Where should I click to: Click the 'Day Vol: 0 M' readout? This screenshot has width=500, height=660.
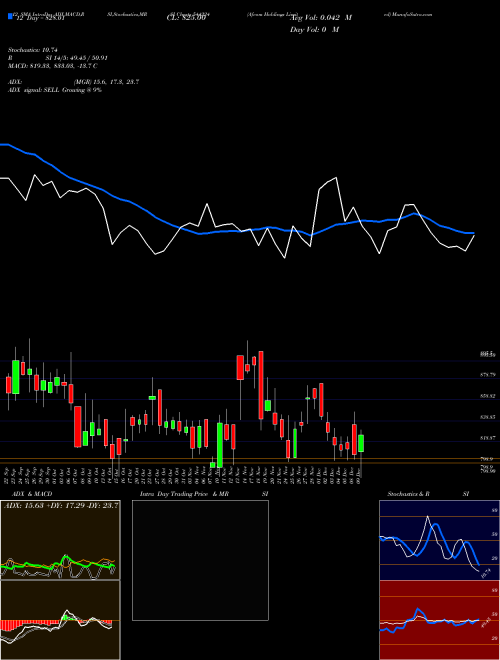coord(314,30)
